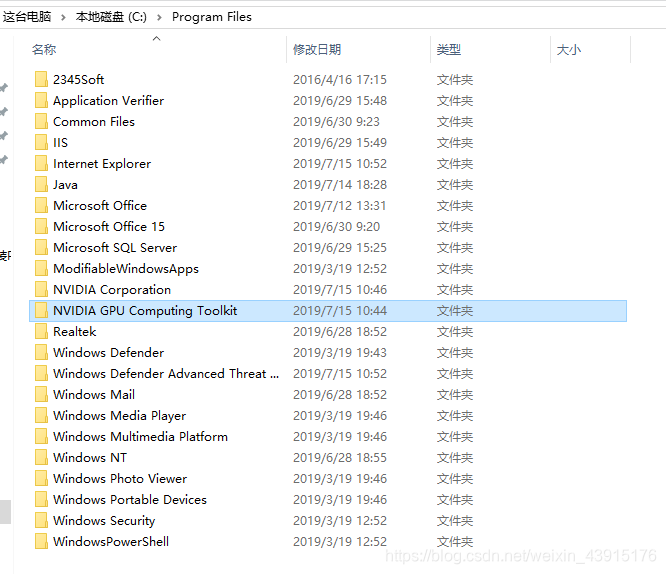
Task: Click the ModifiableWindowsApps folder icon
Action: point(41,269)
